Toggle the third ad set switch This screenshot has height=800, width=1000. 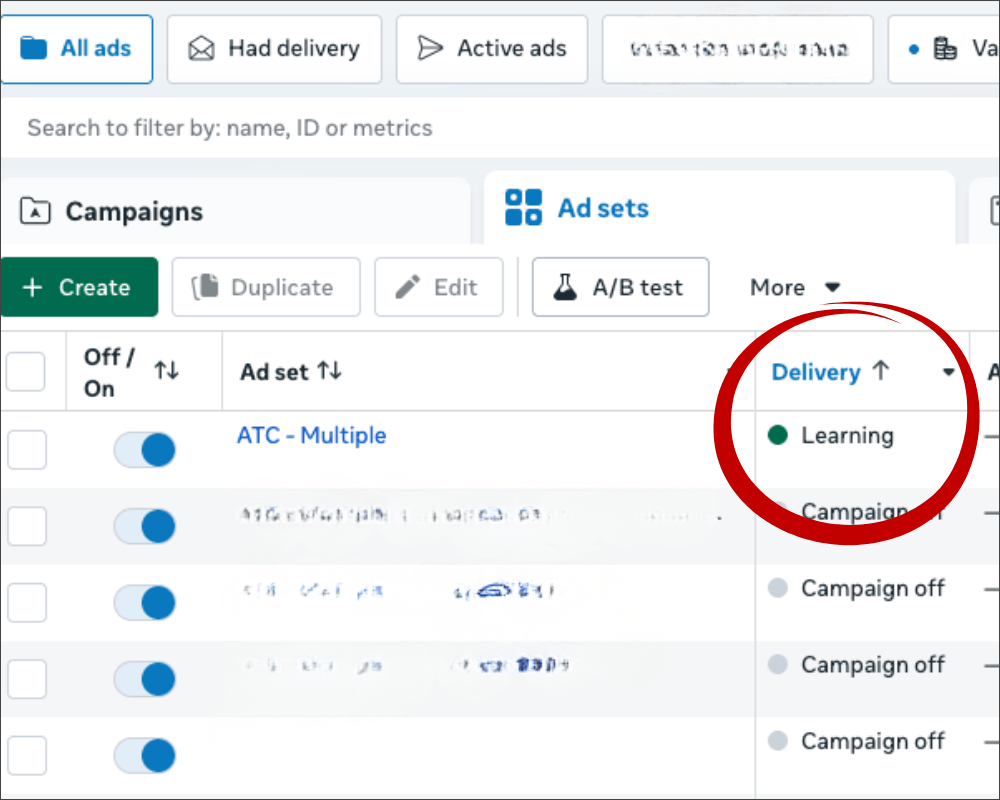pyautogui.click(x=145, y=603)
